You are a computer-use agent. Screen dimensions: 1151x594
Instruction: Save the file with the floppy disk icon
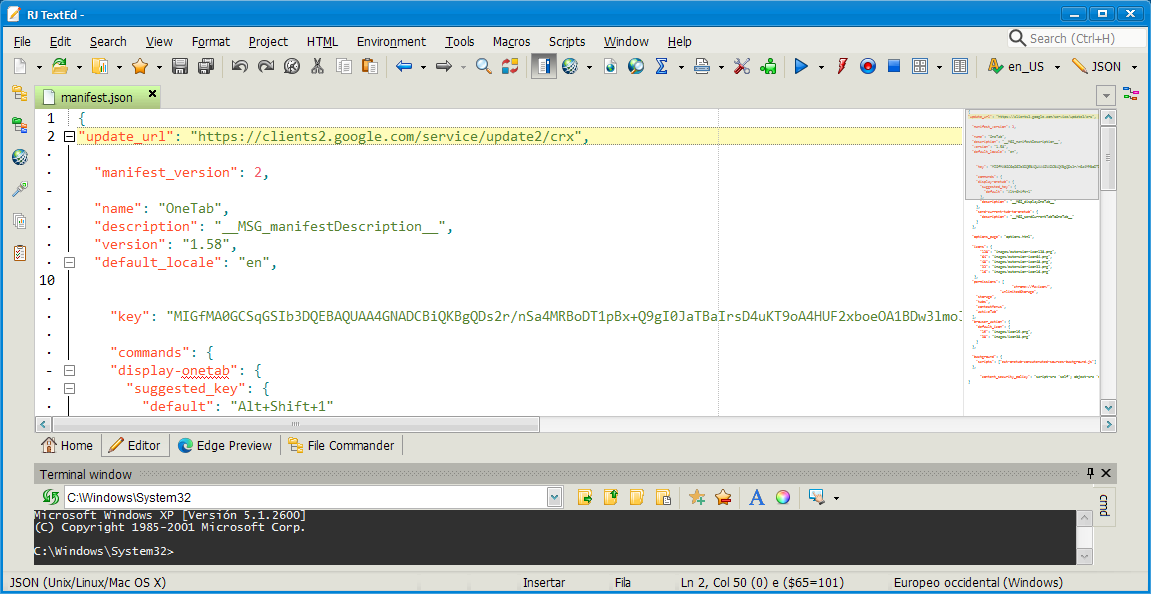pos(180,67)
